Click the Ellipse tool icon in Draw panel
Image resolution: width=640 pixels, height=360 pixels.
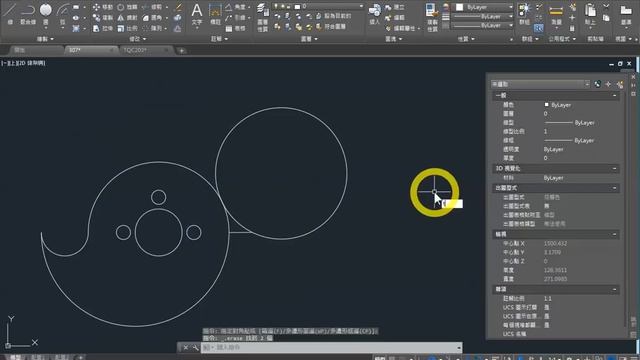[76, 18]
